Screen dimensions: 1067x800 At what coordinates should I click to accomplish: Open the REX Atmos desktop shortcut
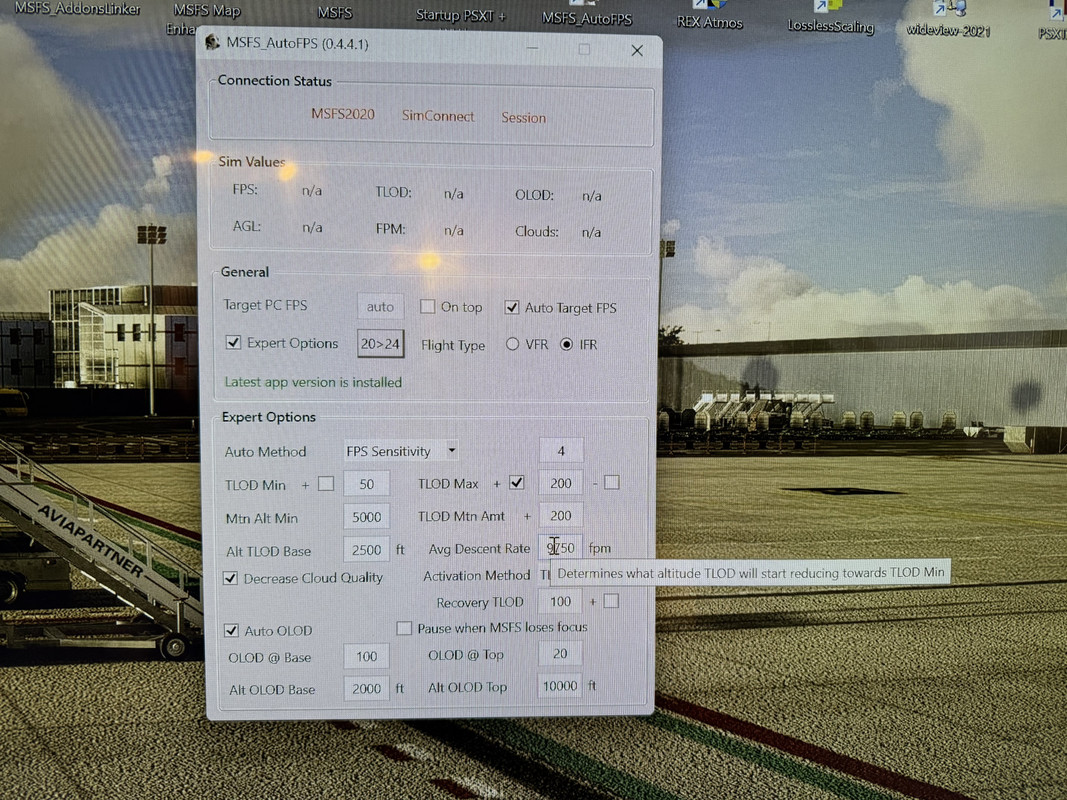point(709,15)
